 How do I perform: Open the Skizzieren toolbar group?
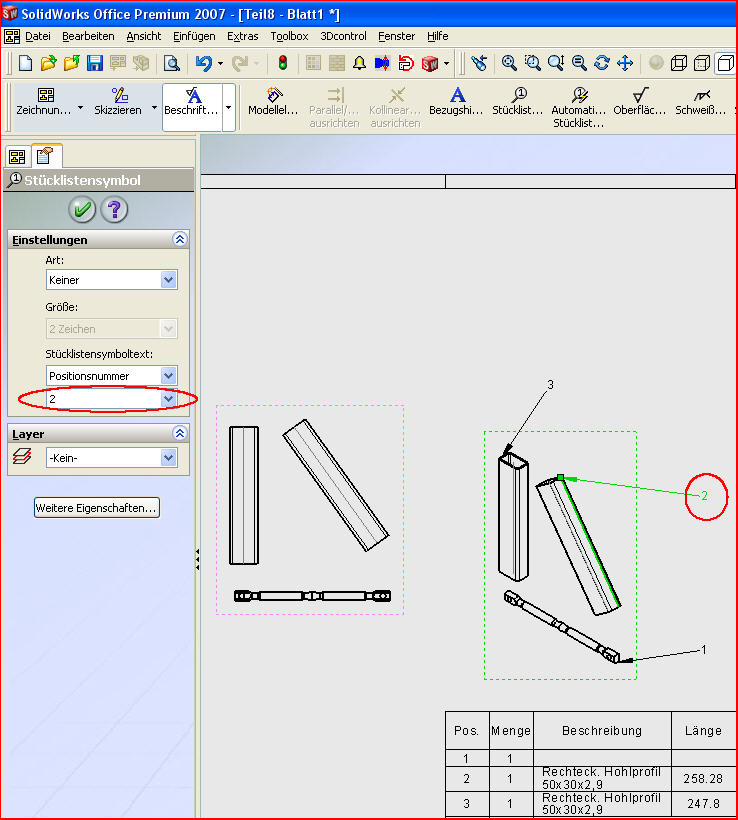tap(118, 102)
